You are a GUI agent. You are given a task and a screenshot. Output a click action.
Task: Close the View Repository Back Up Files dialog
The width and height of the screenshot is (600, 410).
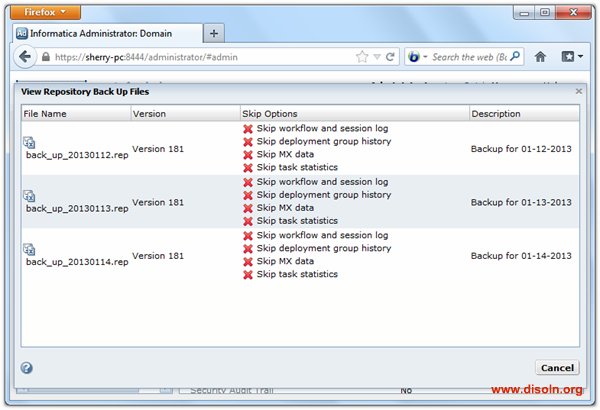pos(579,91)
